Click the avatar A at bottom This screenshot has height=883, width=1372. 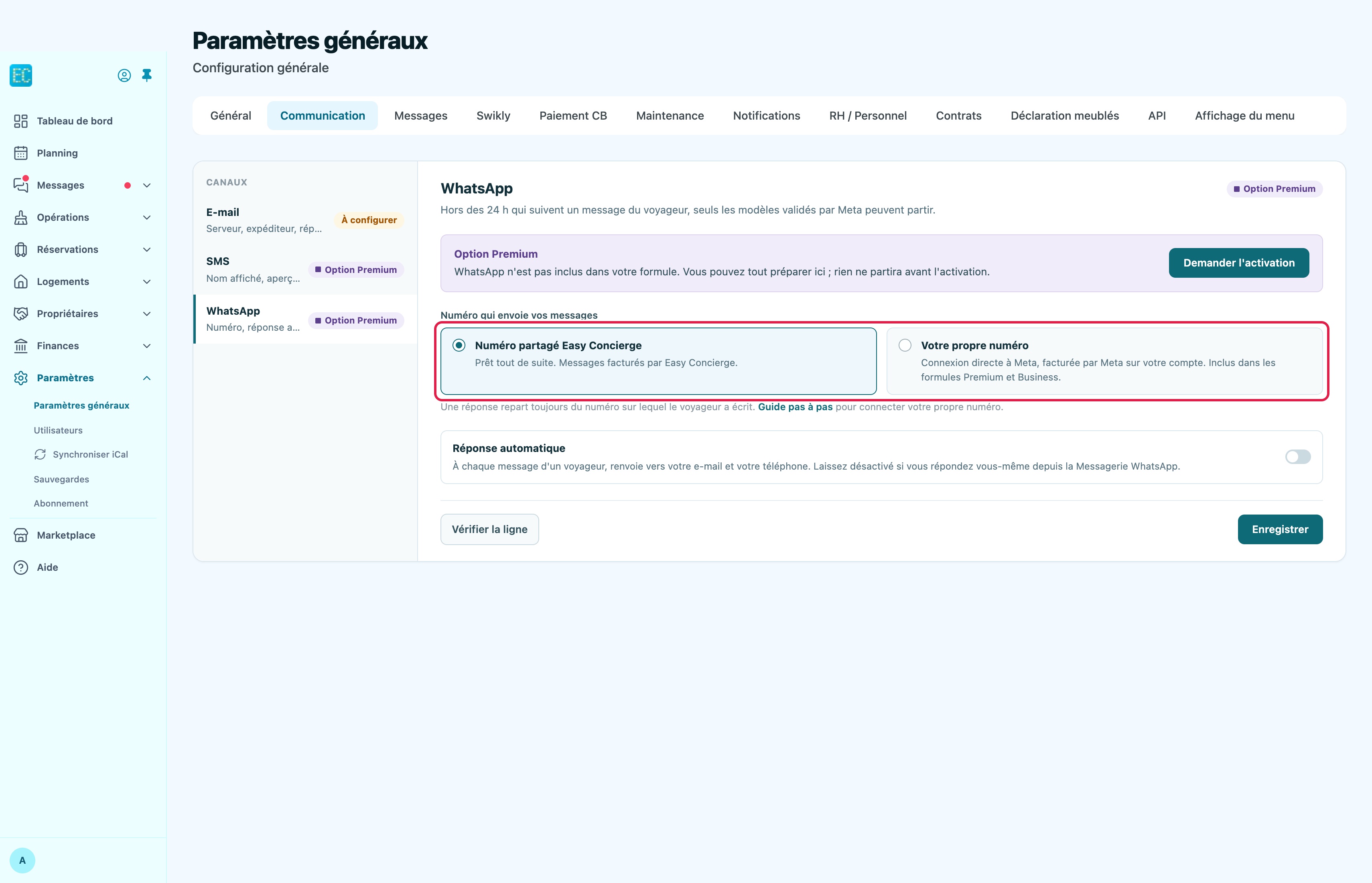(22, 860)
